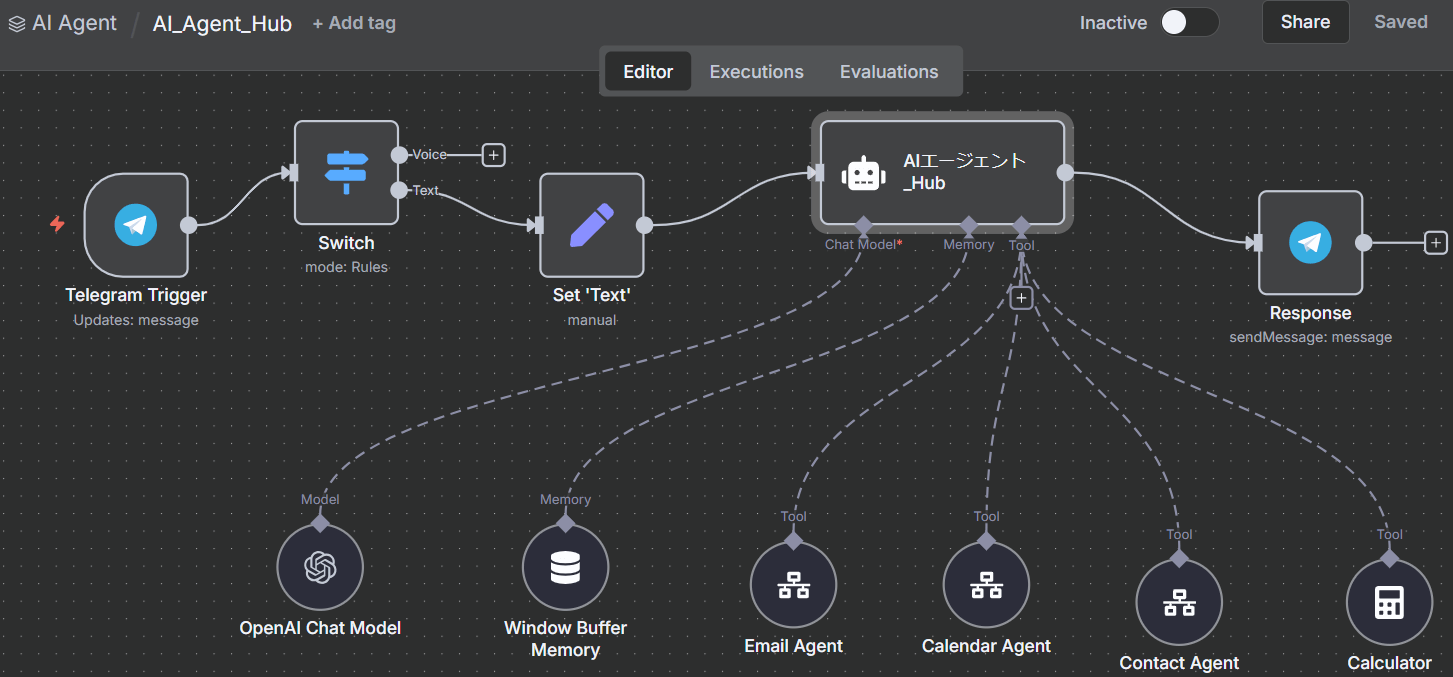The height and width of the screenshot is (677, 1453).
Task: Add a node after Response
Action: [x=1435, y=243]
